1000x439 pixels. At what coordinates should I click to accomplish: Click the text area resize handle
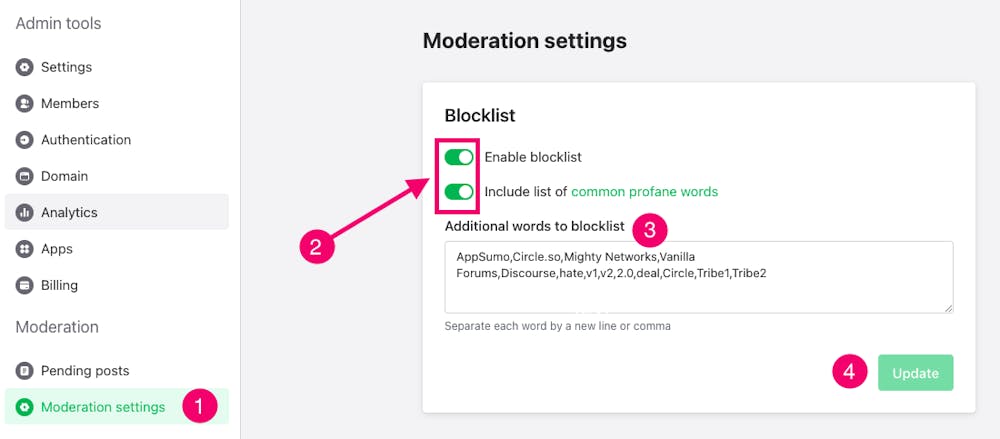point(948,308)
